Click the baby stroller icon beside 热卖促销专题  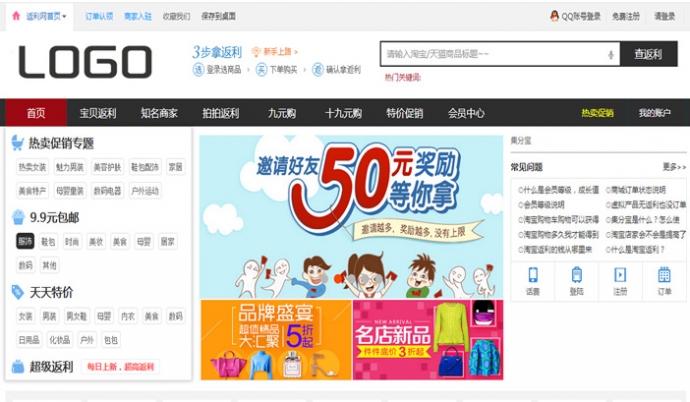17,143
